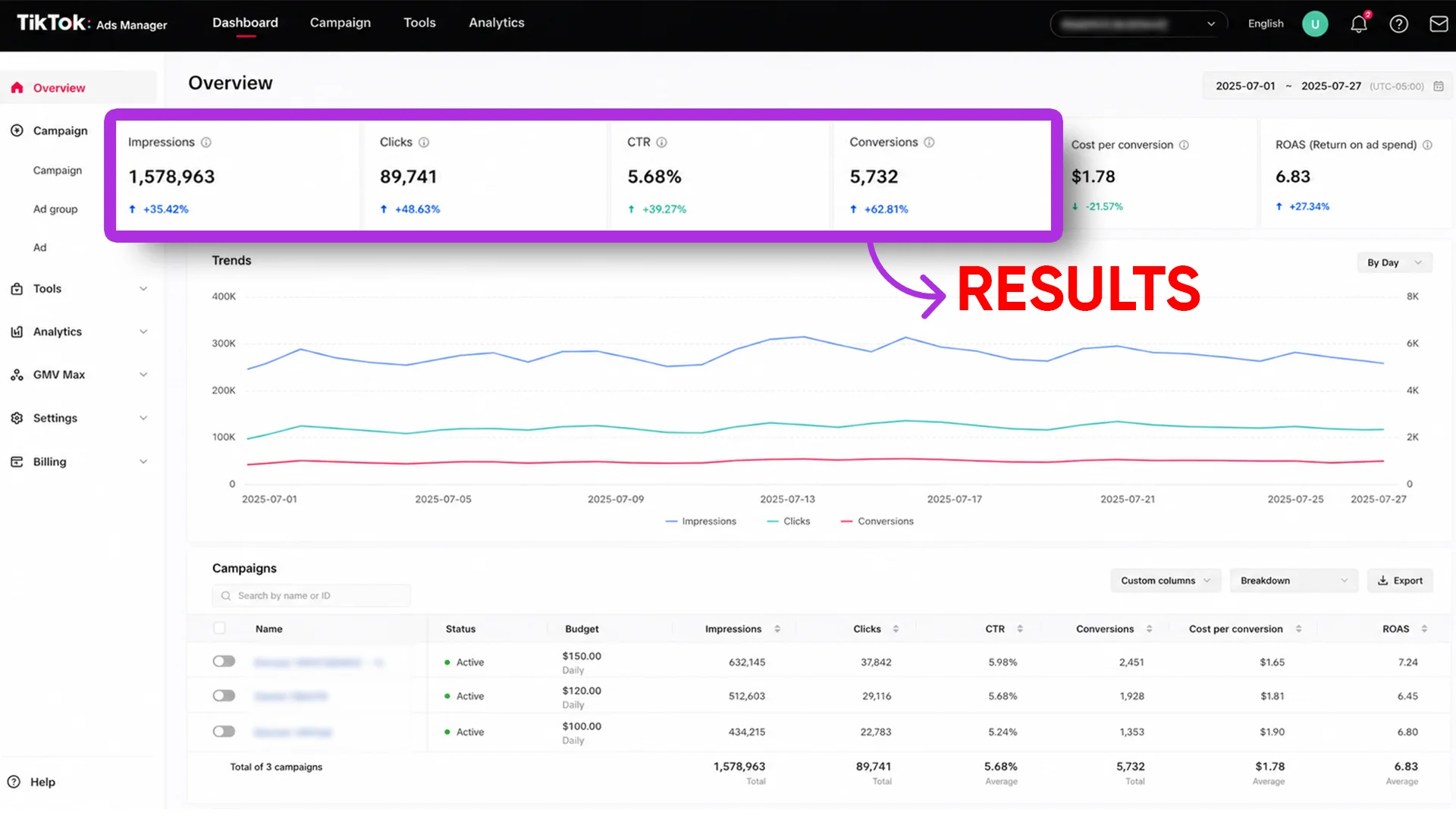Expand the Analytics sidebar section
This screenshot has width=1456, height=819.
[143, 332]
